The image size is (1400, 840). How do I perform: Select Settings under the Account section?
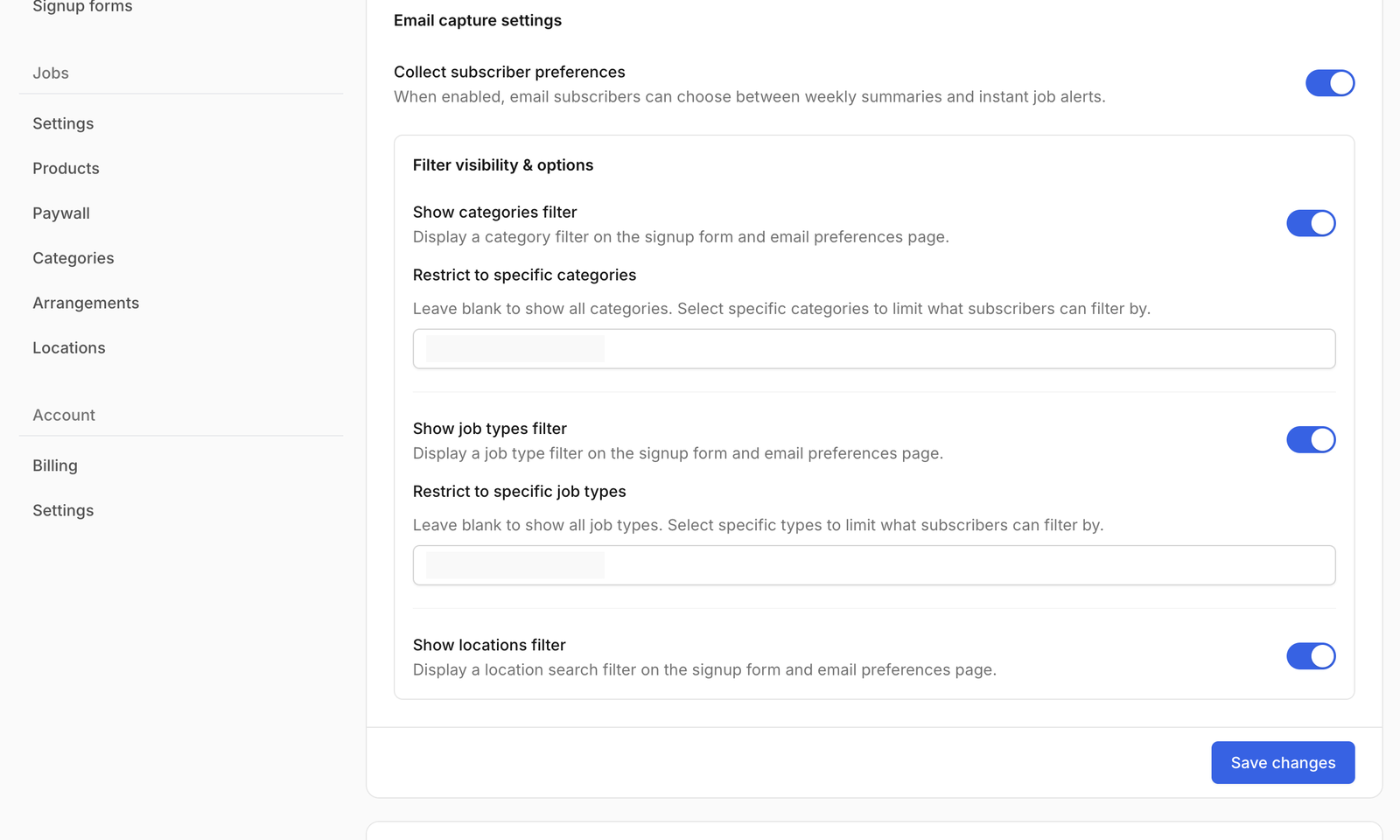[x=63, y=510]
